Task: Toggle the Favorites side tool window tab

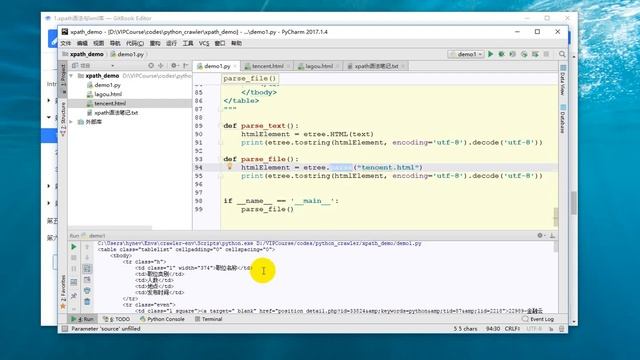Action: 63,291
